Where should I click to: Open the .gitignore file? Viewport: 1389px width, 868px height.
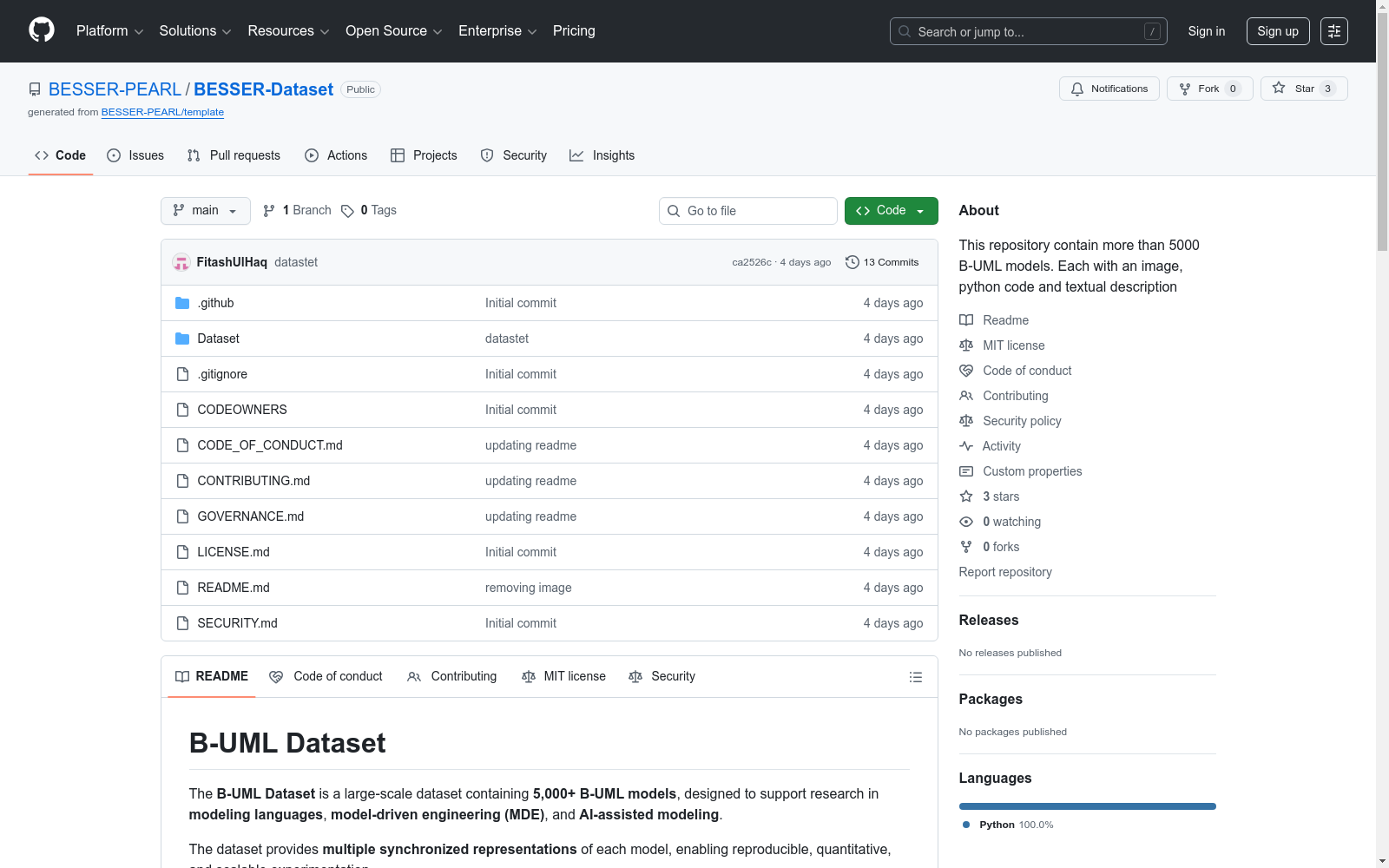tap(222, 374)
